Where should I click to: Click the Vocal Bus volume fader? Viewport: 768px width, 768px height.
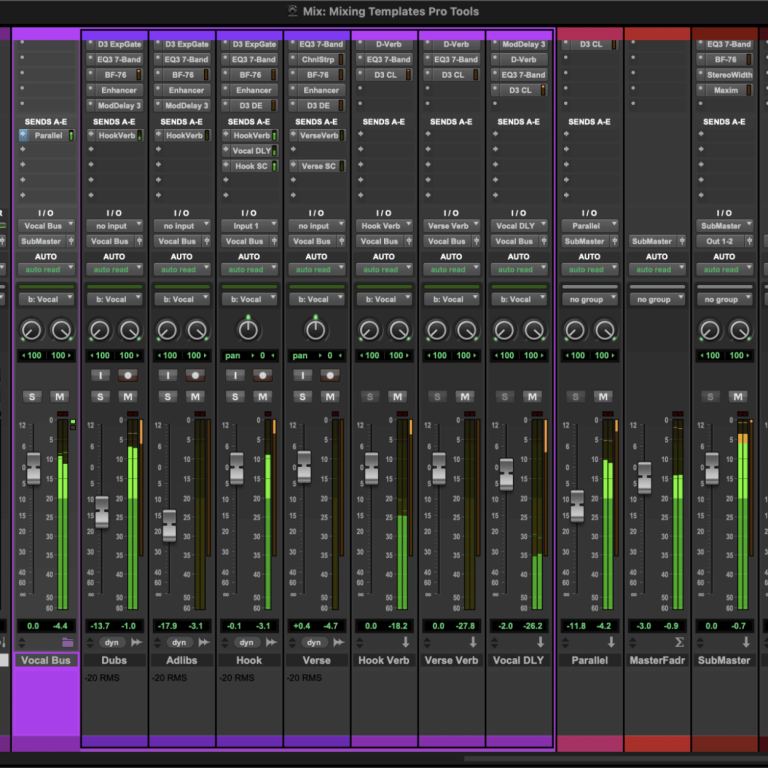click(33, 468)
